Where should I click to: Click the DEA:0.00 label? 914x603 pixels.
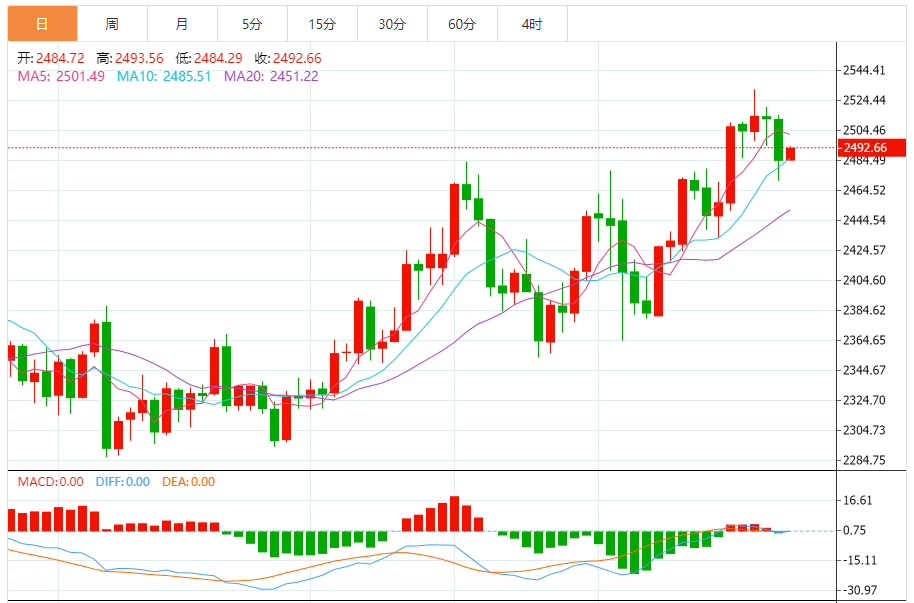pos(189,482)
